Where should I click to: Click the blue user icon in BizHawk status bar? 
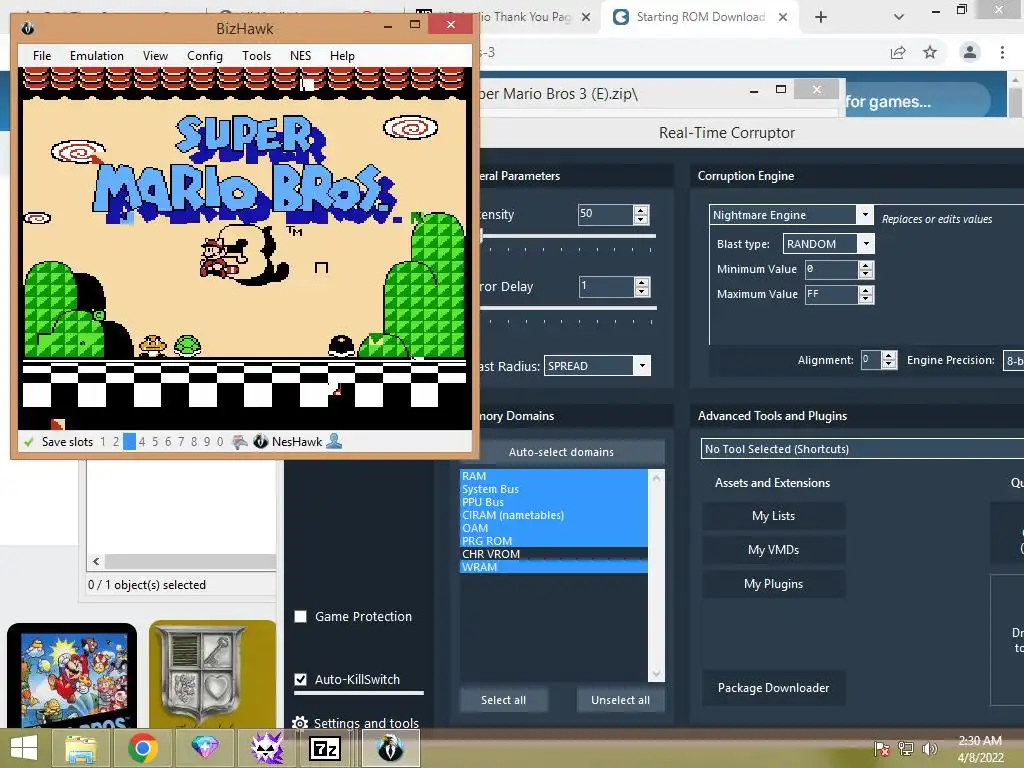[334, 441]
